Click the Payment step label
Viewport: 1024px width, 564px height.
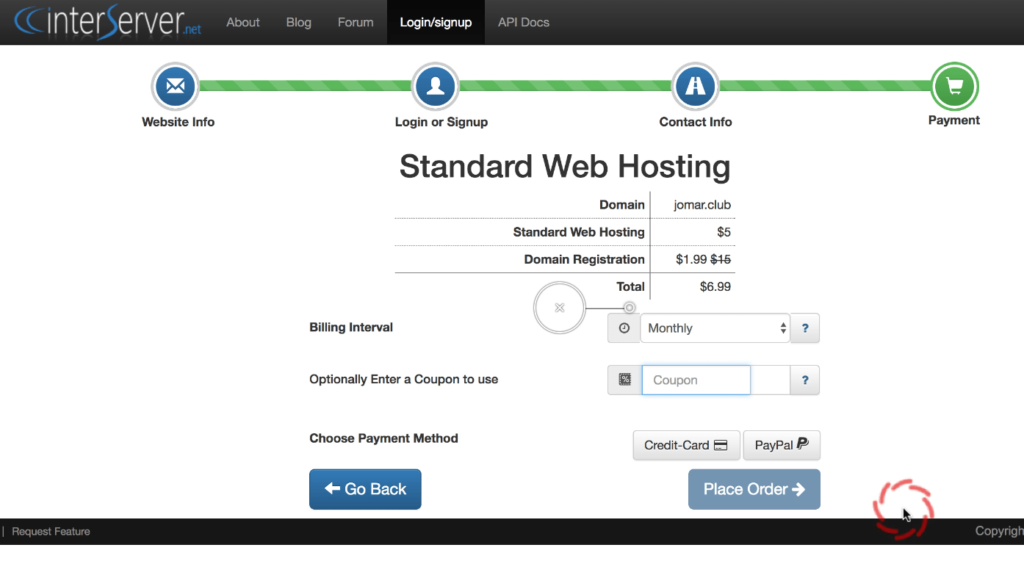pos(953,120)
